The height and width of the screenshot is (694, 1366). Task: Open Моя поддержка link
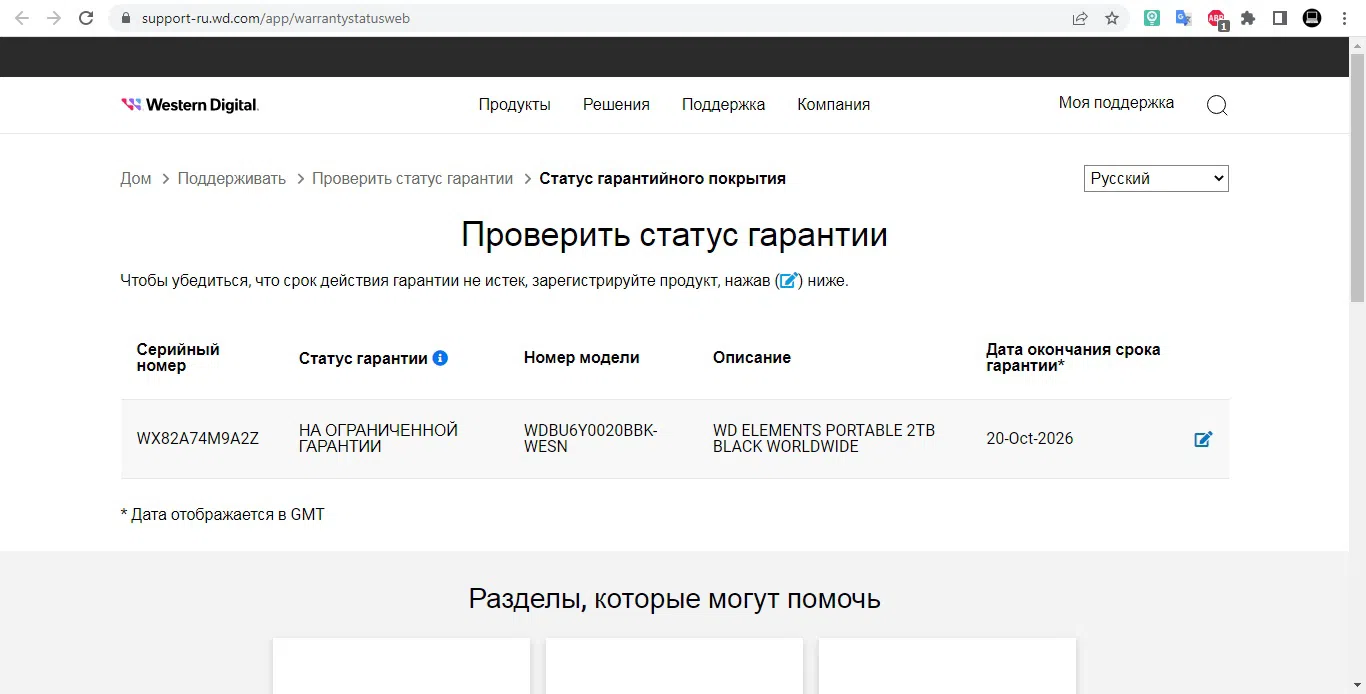1116,103
